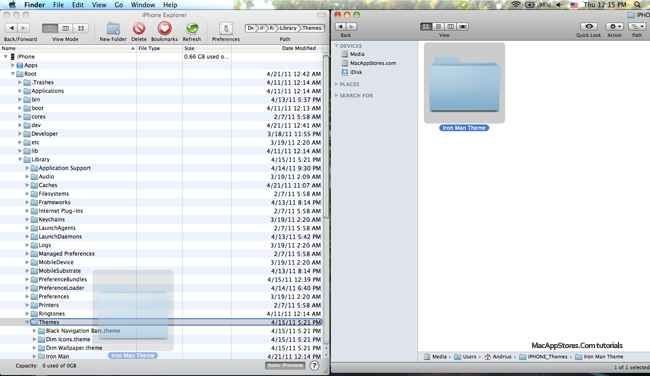Open the Window menu
650x376 pixels.
click(x=143, y=5)
